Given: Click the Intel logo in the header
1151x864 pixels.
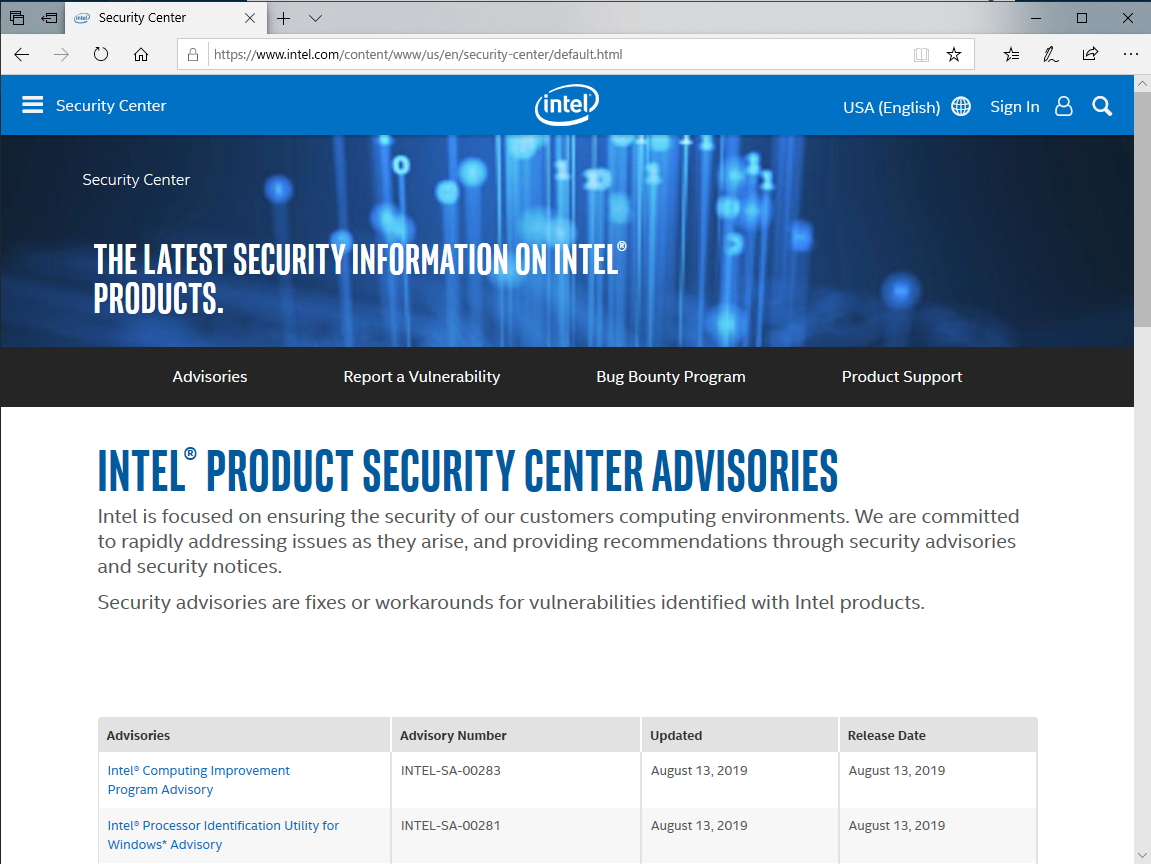Looking at the screenshot, I should point(566,105).
